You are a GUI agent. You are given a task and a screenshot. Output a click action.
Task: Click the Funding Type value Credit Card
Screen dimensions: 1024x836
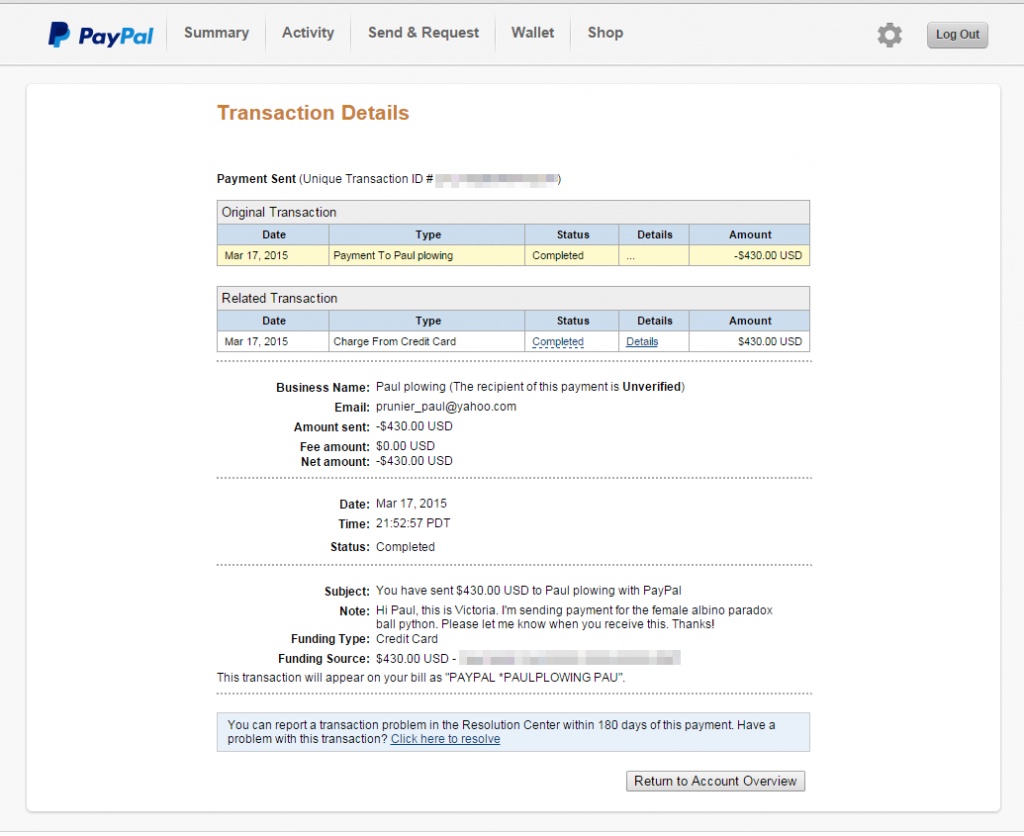tap(407, 639)
